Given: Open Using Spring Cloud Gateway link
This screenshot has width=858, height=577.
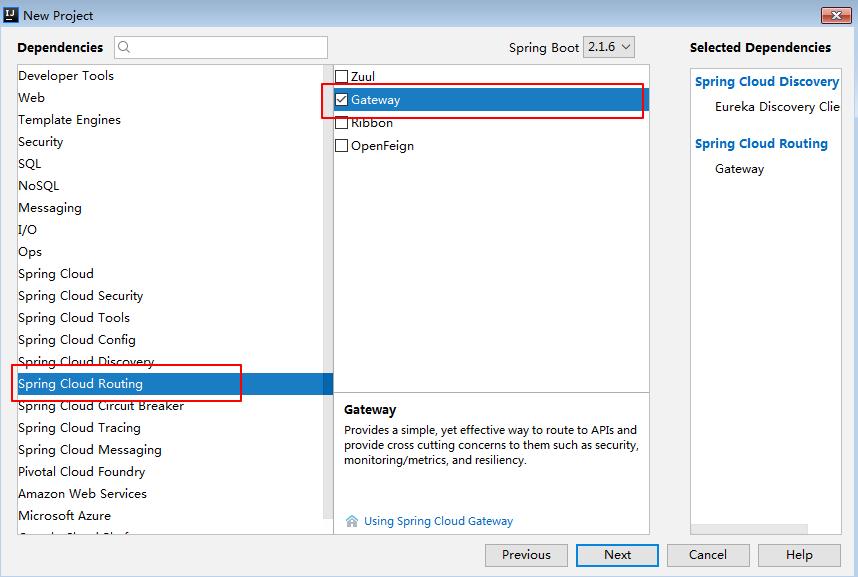Looking at the screenshot, I should click(438, 521).
